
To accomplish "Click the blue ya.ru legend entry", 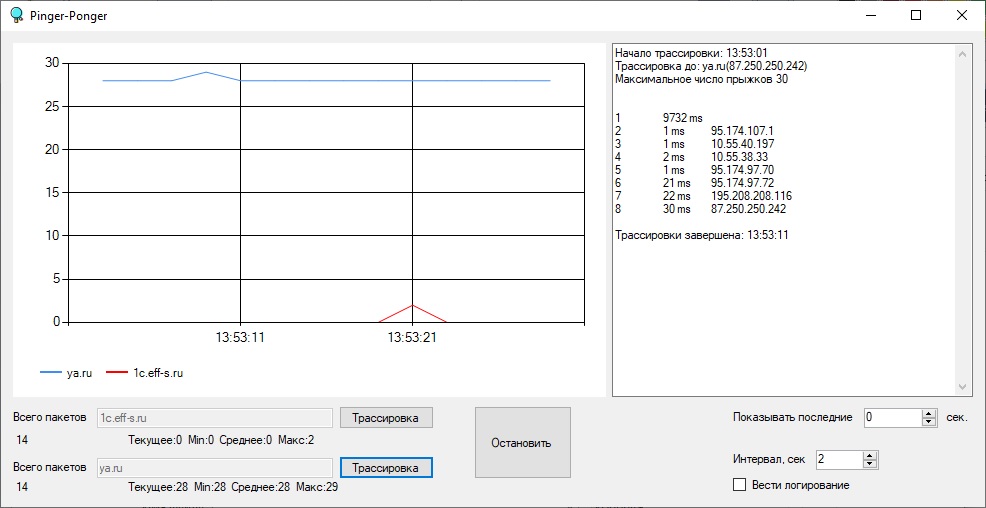I will 66,373.
